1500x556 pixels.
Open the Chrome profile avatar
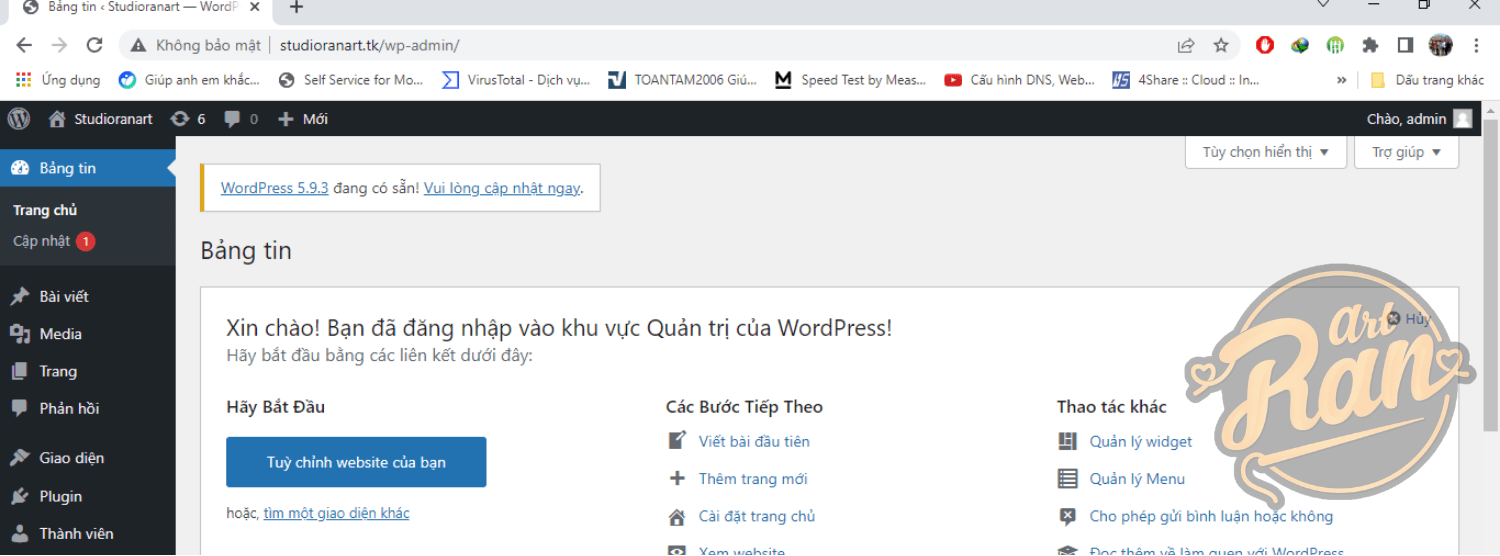(1440, 45)
